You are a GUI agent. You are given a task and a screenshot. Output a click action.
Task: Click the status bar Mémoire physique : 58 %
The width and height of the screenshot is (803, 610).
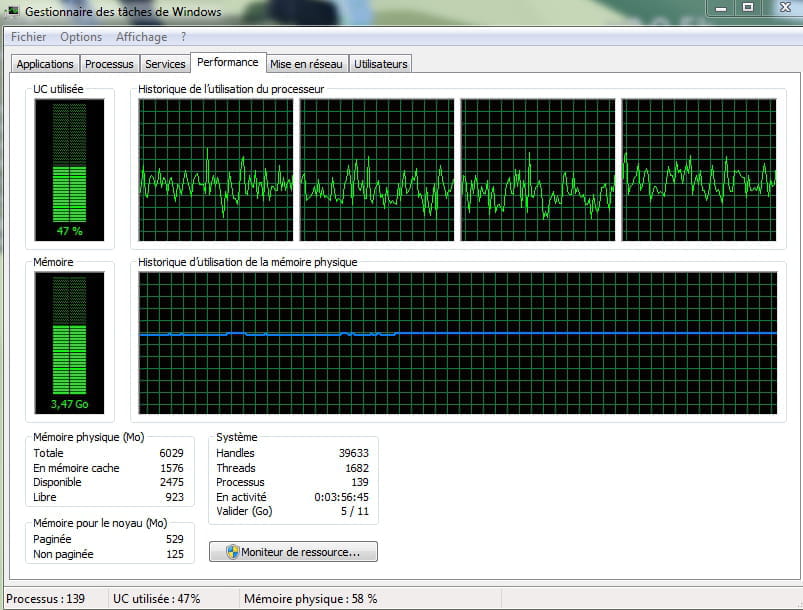[x=310, y=599]
